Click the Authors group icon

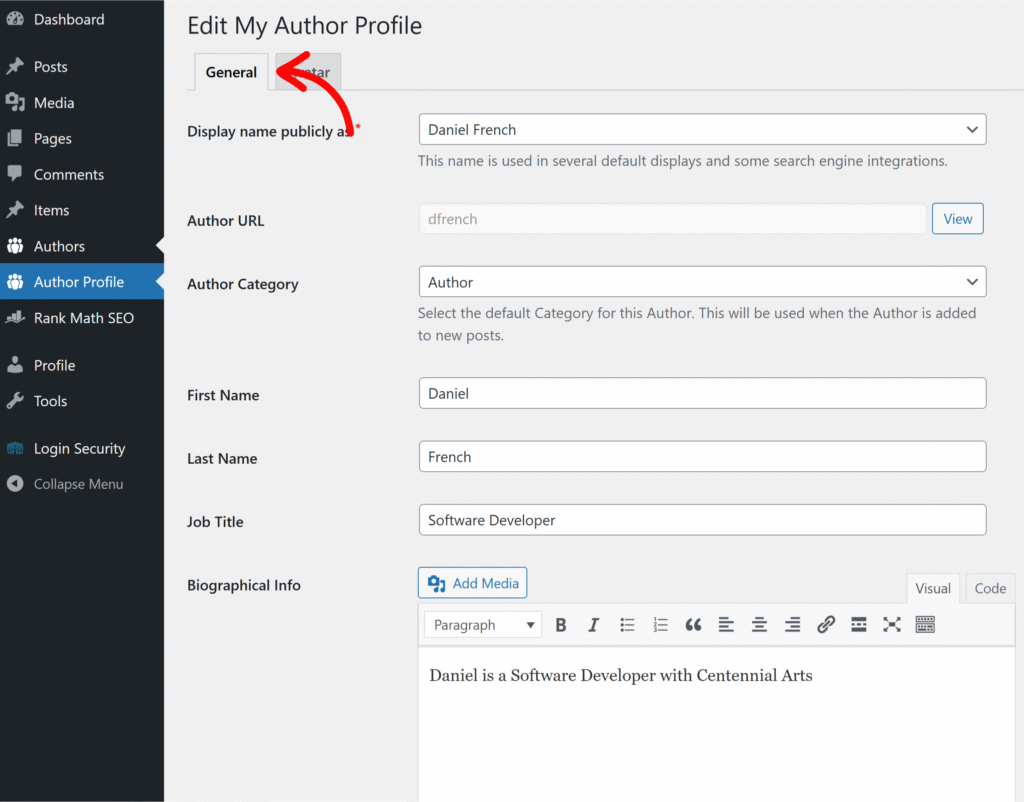(15, 246)
